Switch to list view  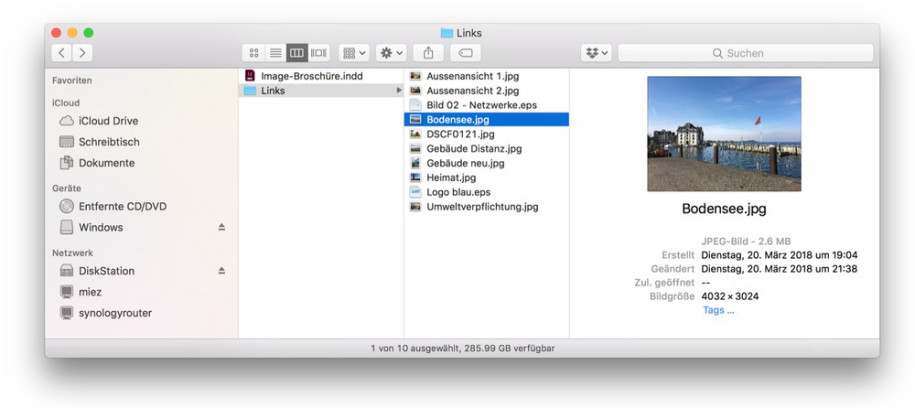(275, 53)
